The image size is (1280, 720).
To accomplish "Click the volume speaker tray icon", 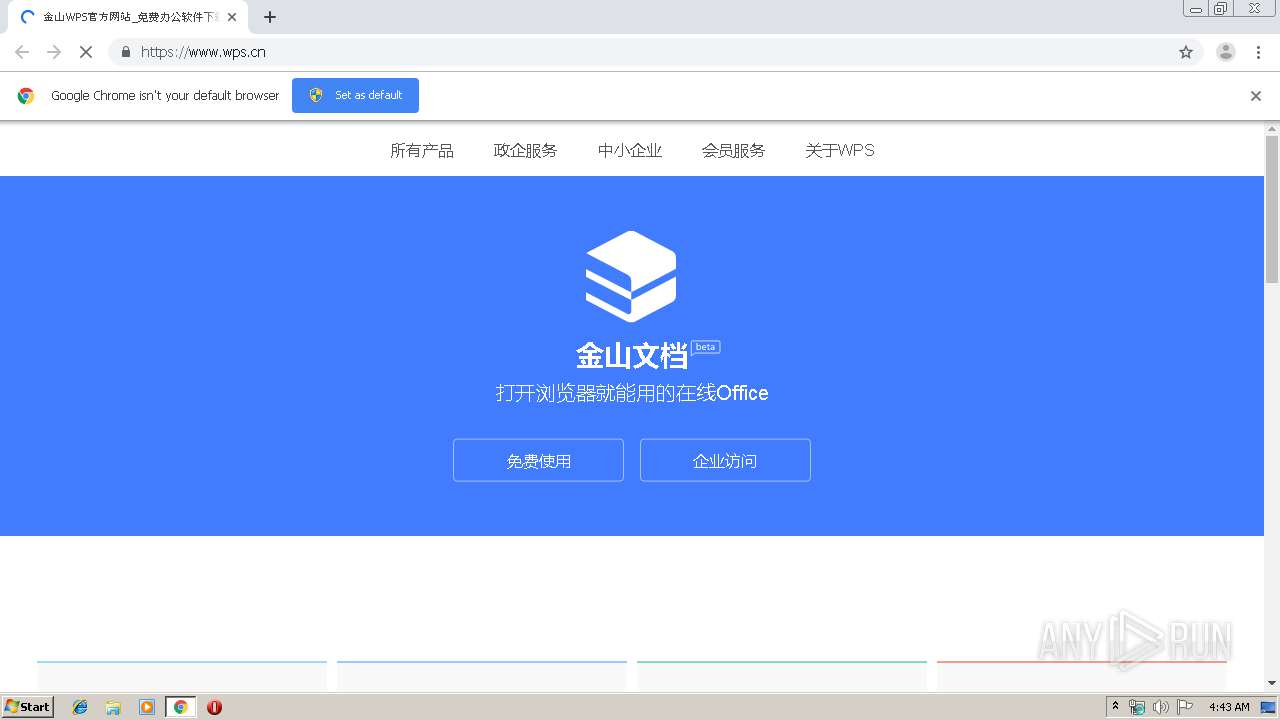I will 1161,707.
